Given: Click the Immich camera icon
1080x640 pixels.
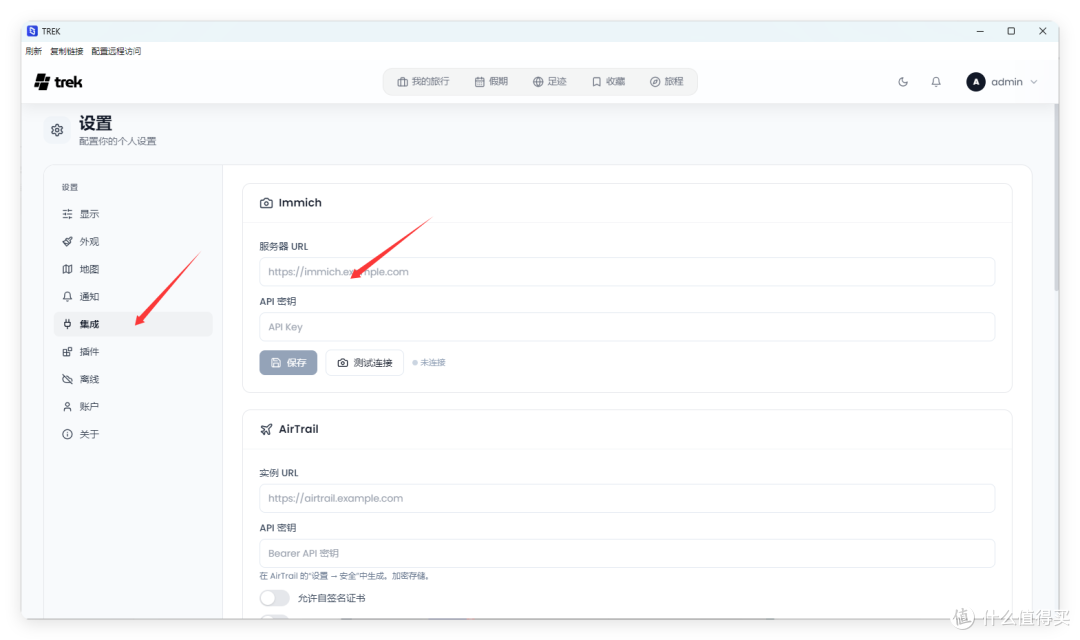Looking at the screenshot, I should tap(266, 203).
